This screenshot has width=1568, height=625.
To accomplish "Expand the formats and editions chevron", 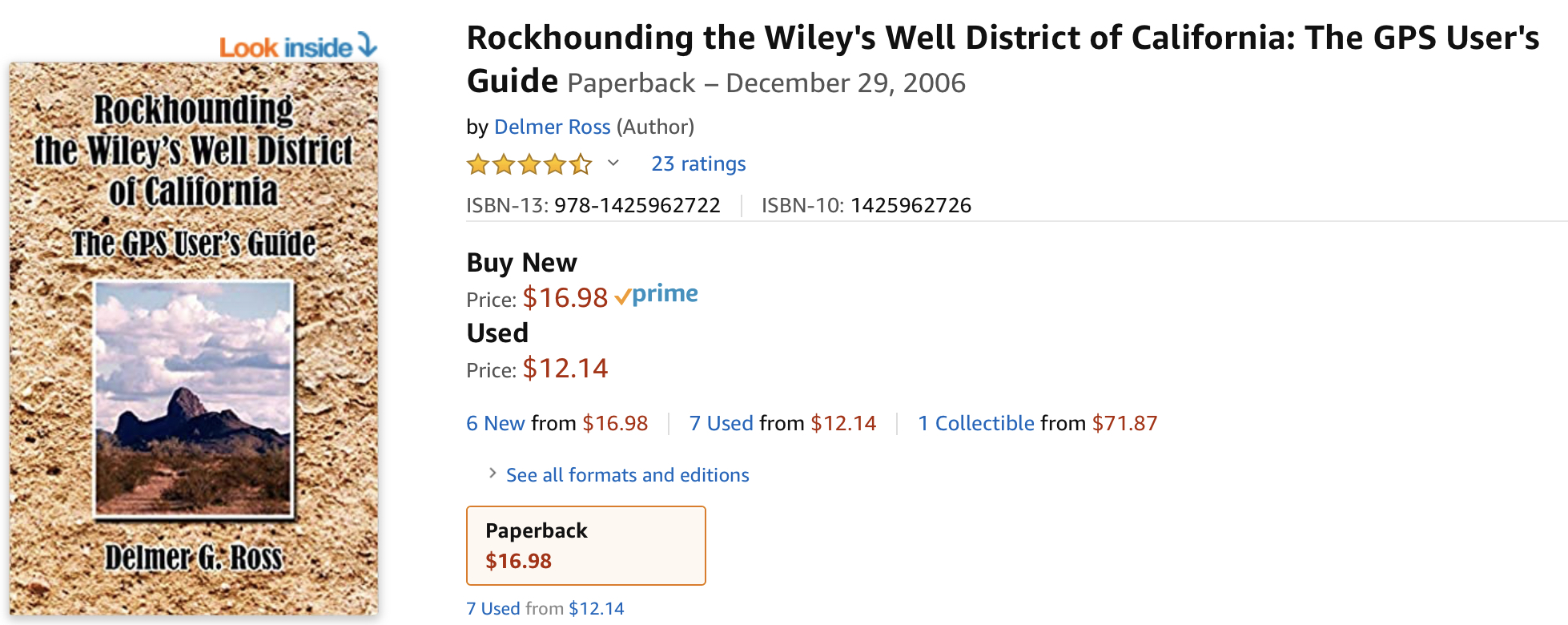I will (x=493, y=474).
